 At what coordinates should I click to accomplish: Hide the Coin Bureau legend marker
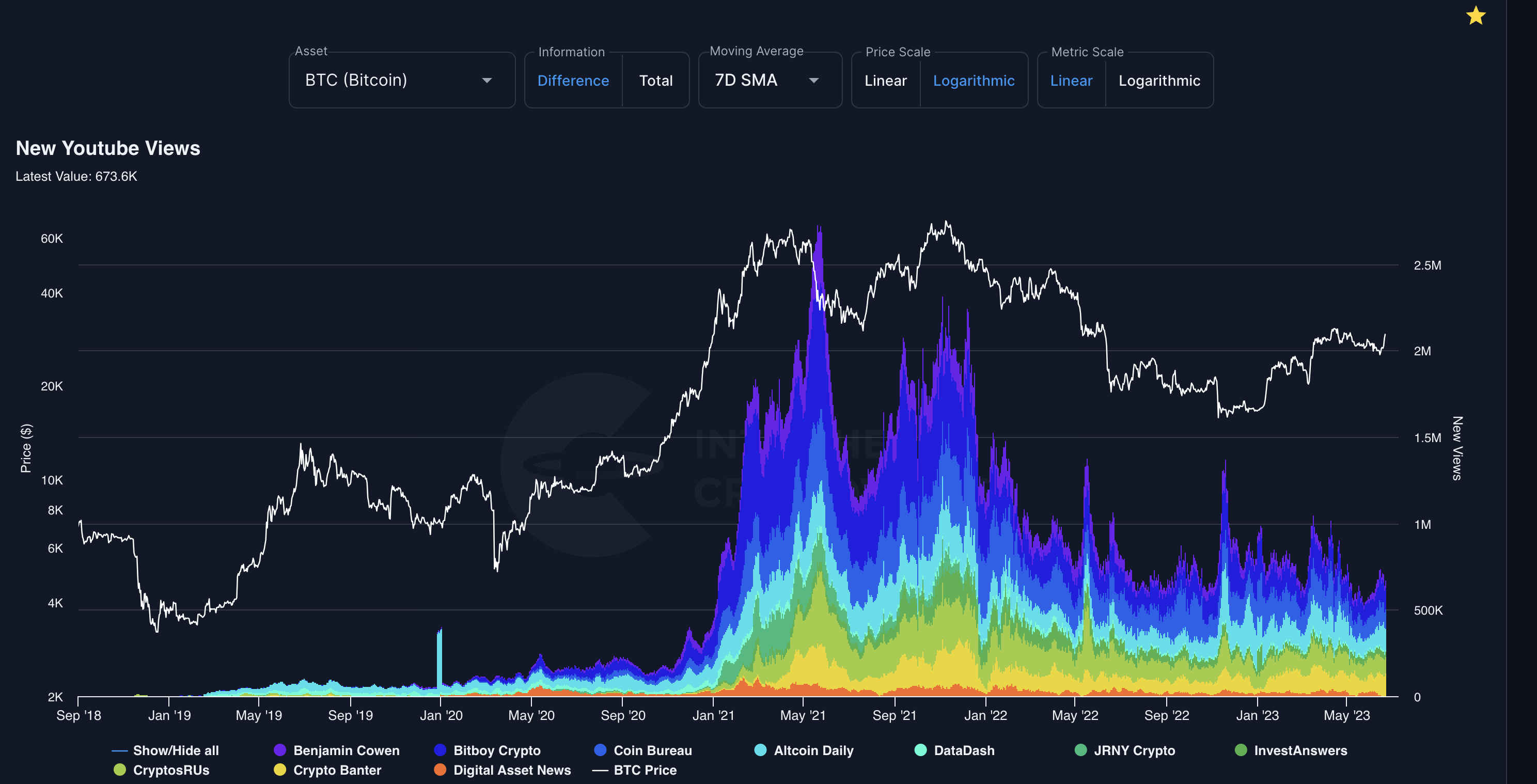coord(600,750)
